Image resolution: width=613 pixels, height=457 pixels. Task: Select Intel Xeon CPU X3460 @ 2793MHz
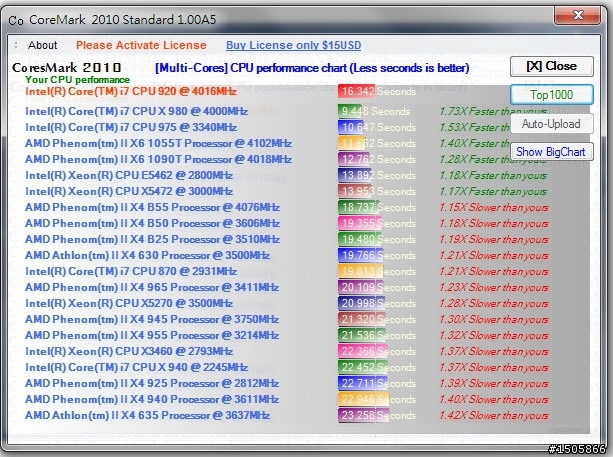point(129,352)
